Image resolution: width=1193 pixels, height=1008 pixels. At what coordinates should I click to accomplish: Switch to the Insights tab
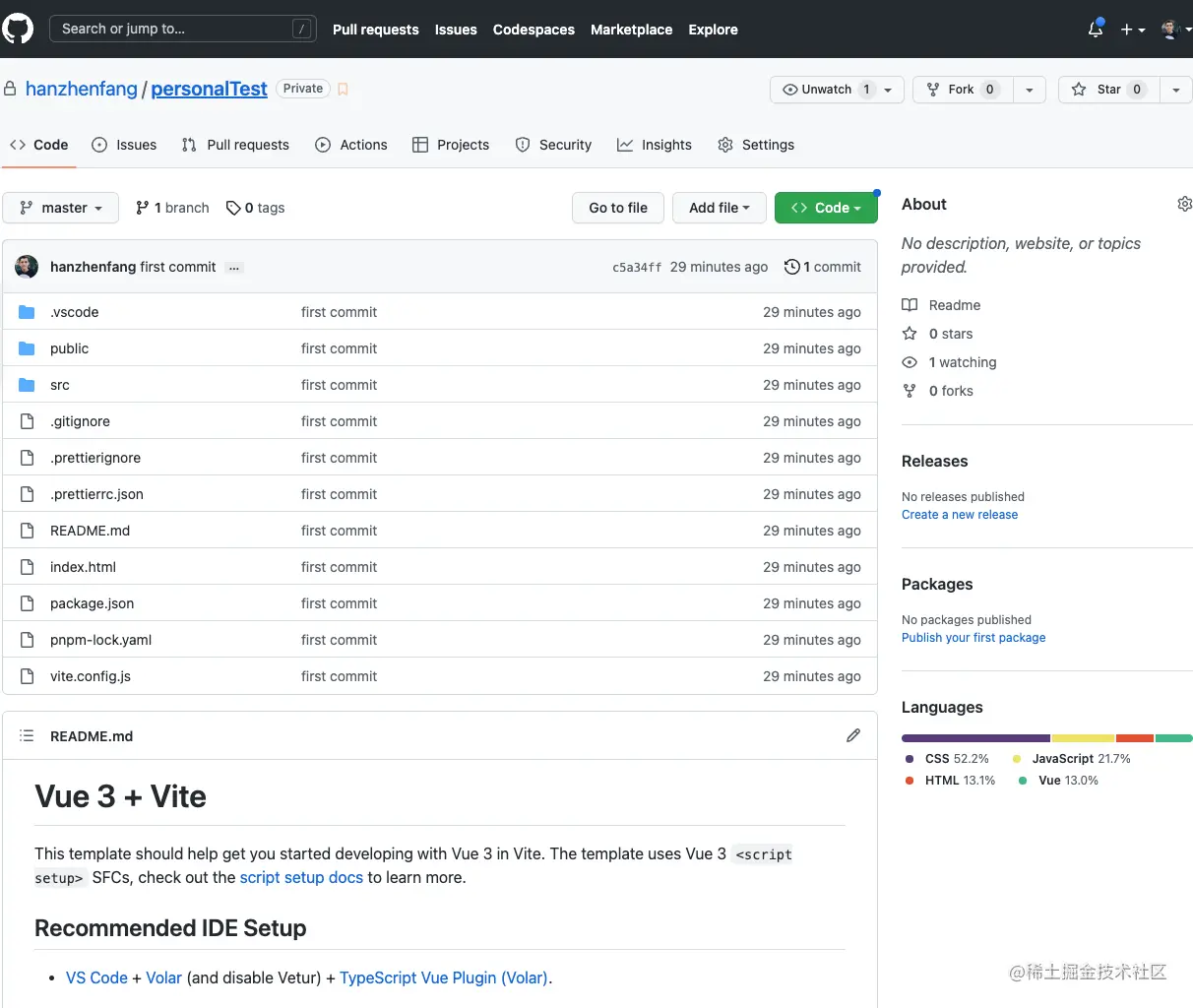coord(655,145)
